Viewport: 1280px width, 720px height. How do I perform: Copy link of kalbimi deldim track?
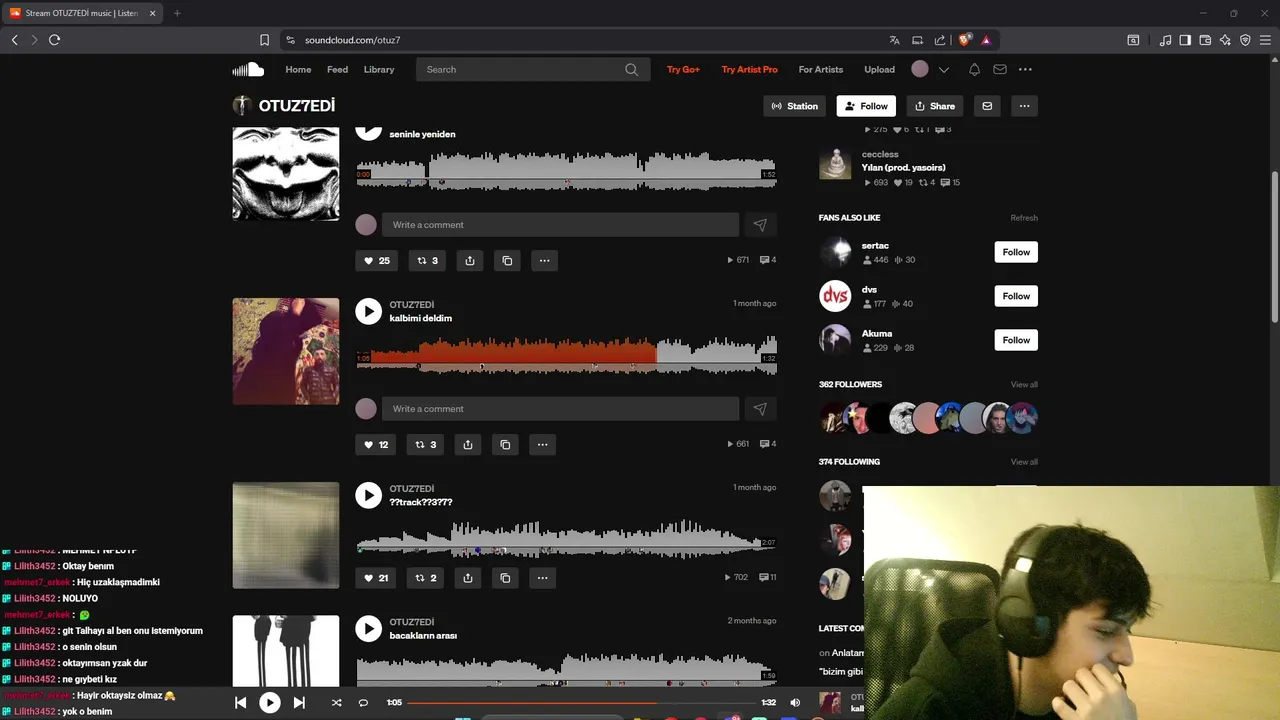(505, 444)
